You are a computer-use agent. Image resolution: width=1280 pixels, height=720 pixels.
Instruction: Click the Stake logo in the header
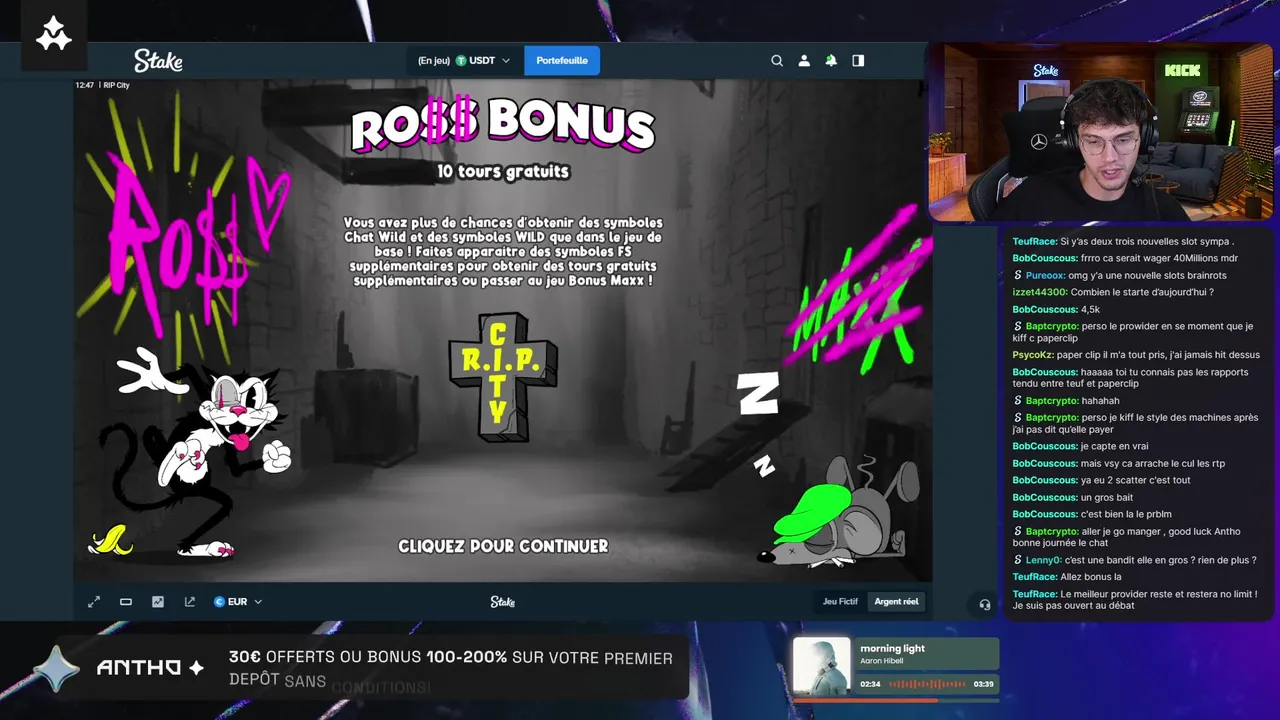[158, 61]
